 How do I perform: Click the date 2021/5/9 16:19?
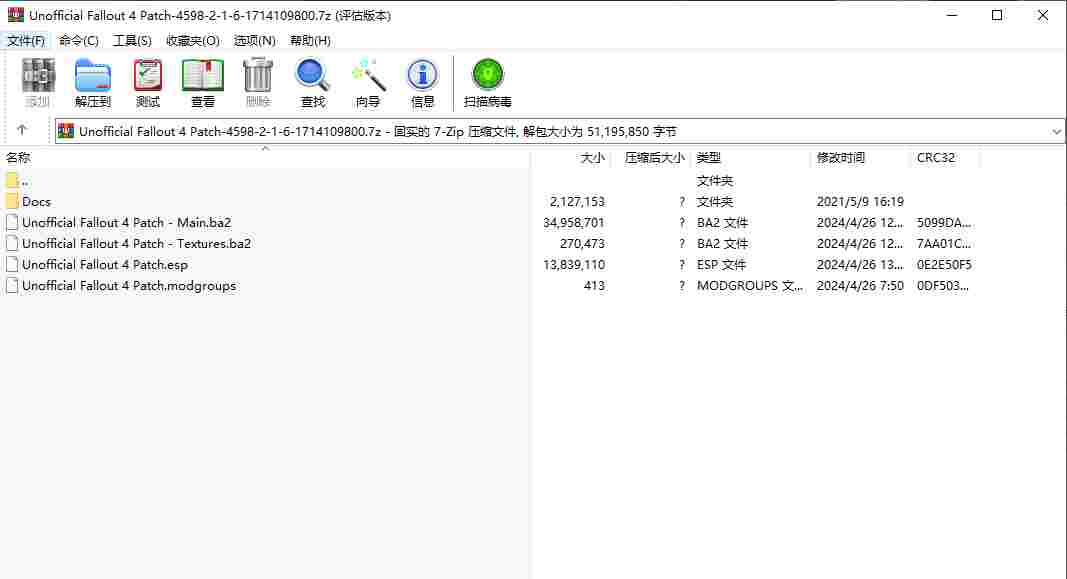(860, 201)
